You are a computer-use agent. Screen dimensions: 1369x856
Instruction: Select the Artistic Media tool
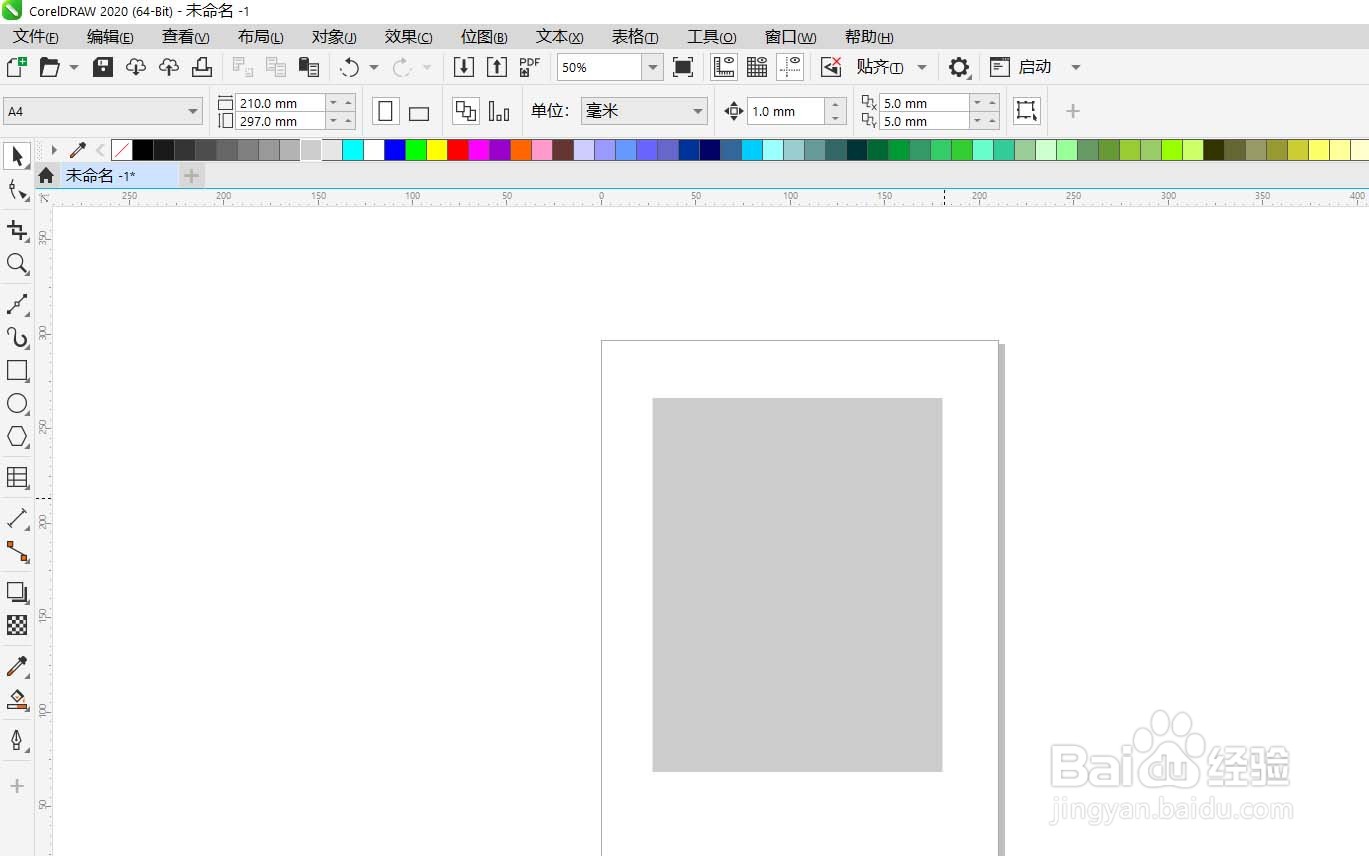pyautogui.click(x=17, y=338)
